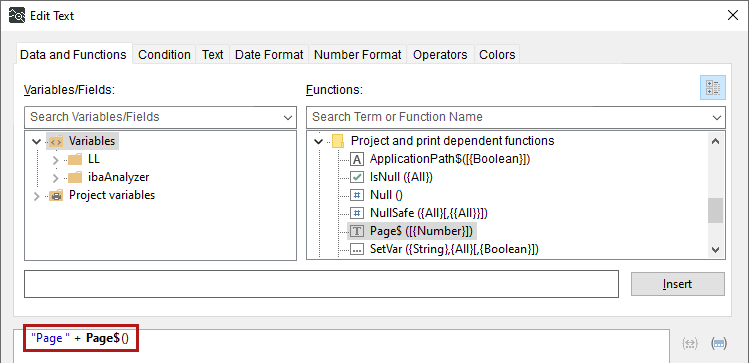This screenshot has width=749, height=363.
Task: Click the Functions list scroll down arrow
Action: [x=715, y=249]
